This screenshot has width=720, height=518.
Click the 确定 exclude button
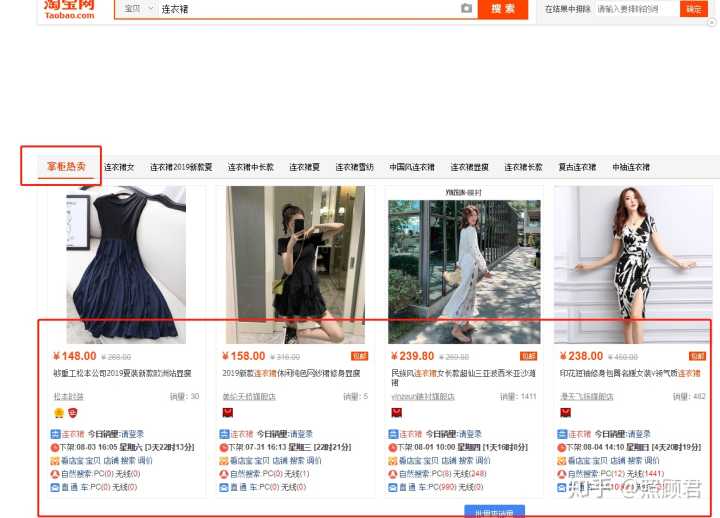(x=693, y=9)
